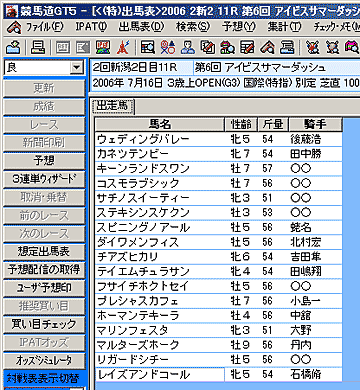Image resolution: width=360 pixels, height=390 pixels.
Task: Sort by the 性齢 column header
Action: [241, 125]
